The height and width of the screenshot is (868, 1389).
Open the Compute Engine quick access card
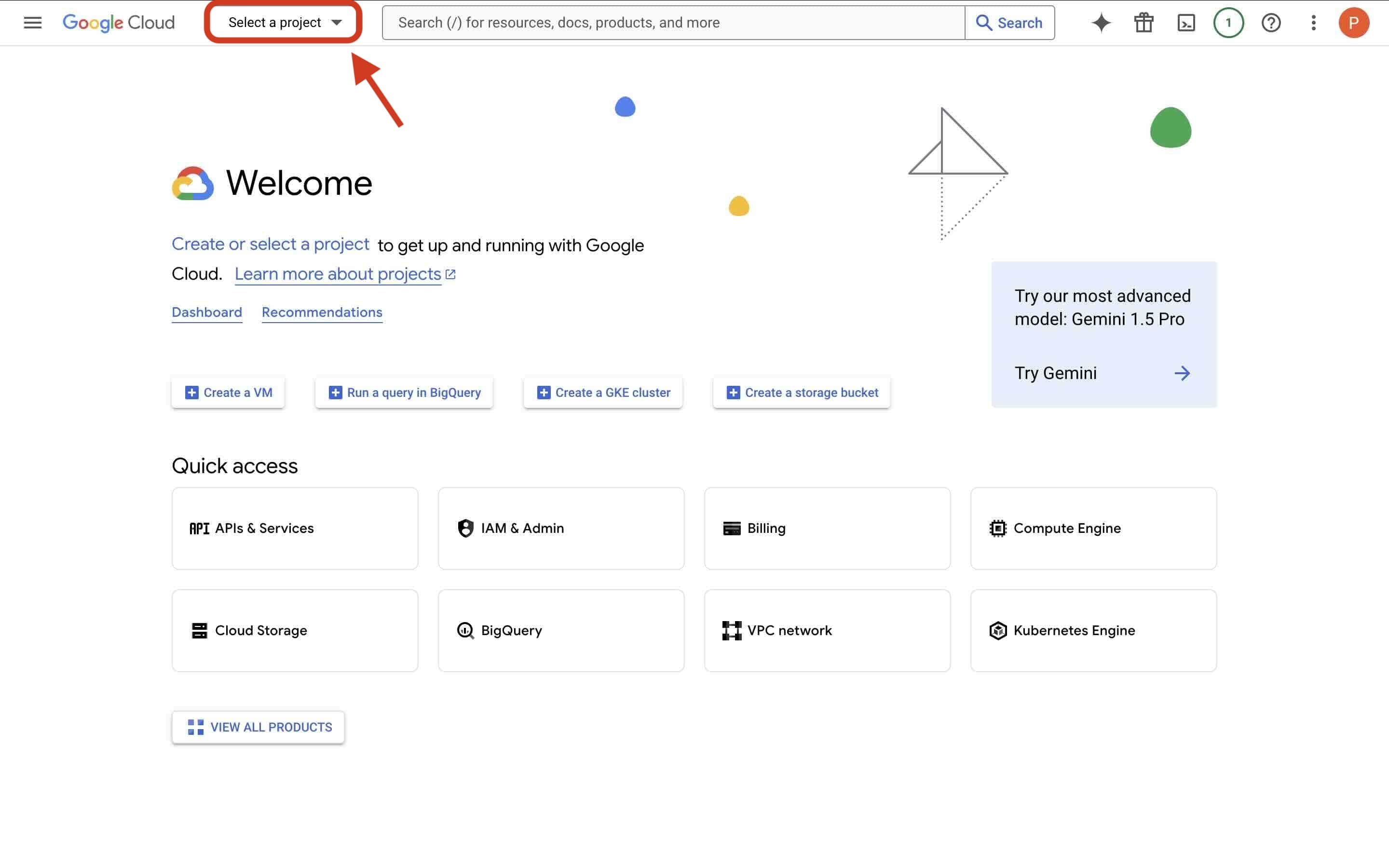click(1093, 528)
